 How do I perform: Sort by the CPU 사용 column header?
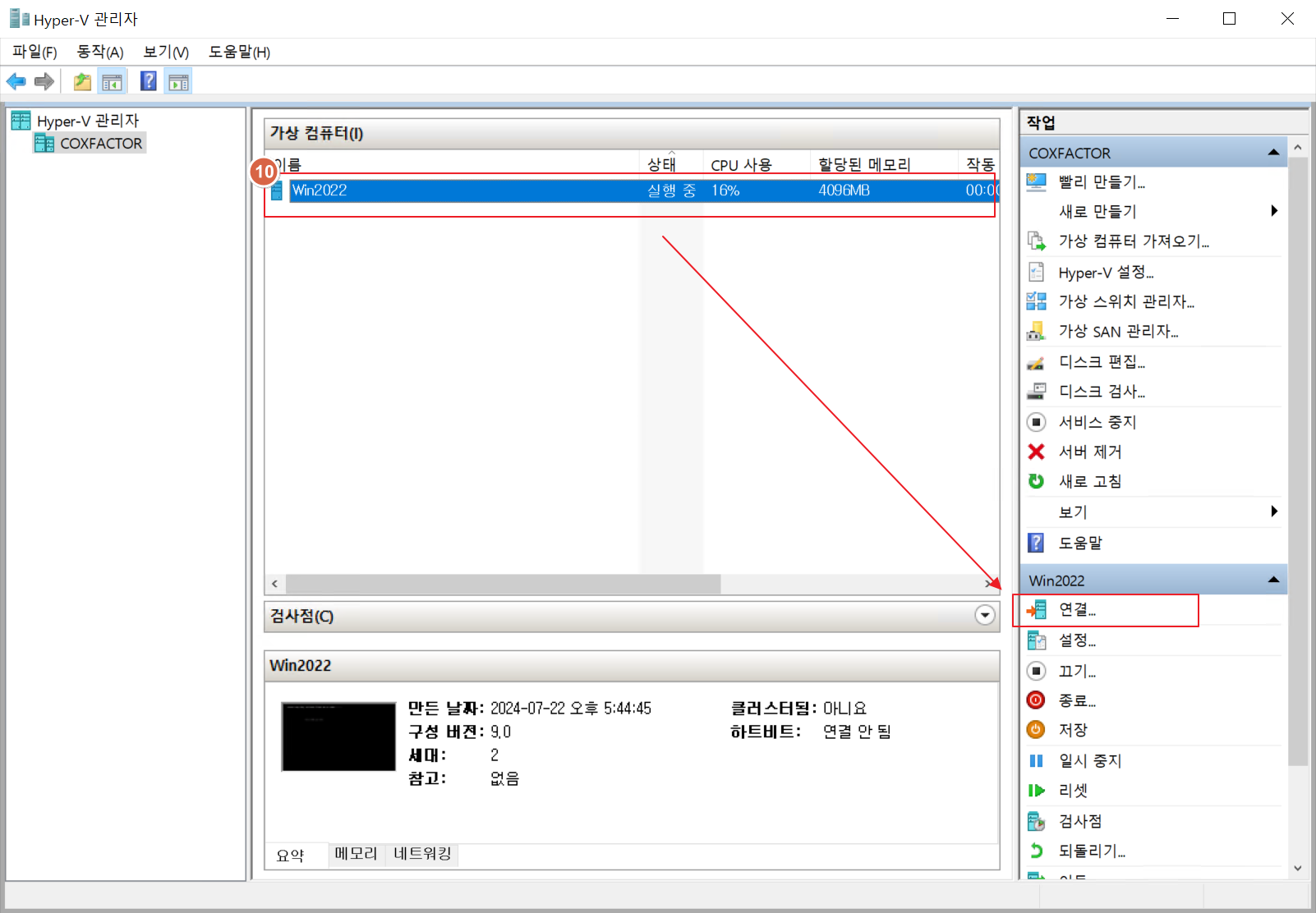pos(757,164)
